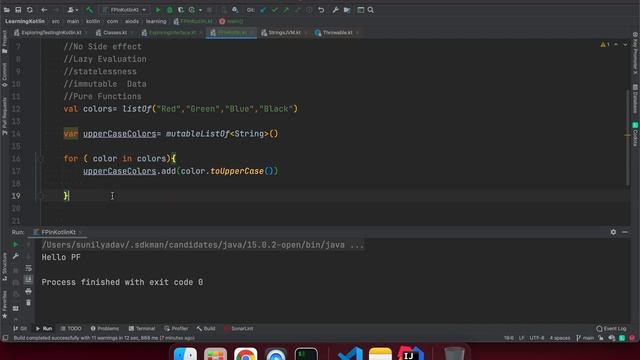Commit changes using Git checkmark

tap(275, 10)
